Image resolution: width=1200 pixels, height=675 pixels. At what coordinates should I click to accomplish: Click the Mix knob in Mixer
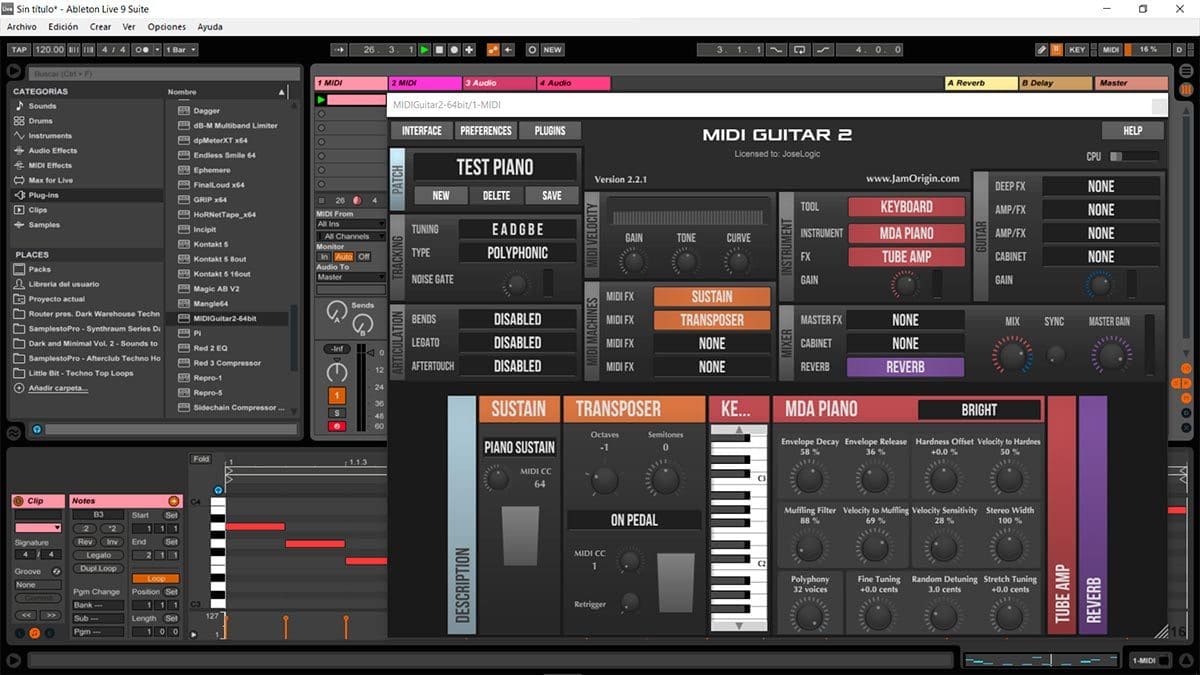[1012, 354]
